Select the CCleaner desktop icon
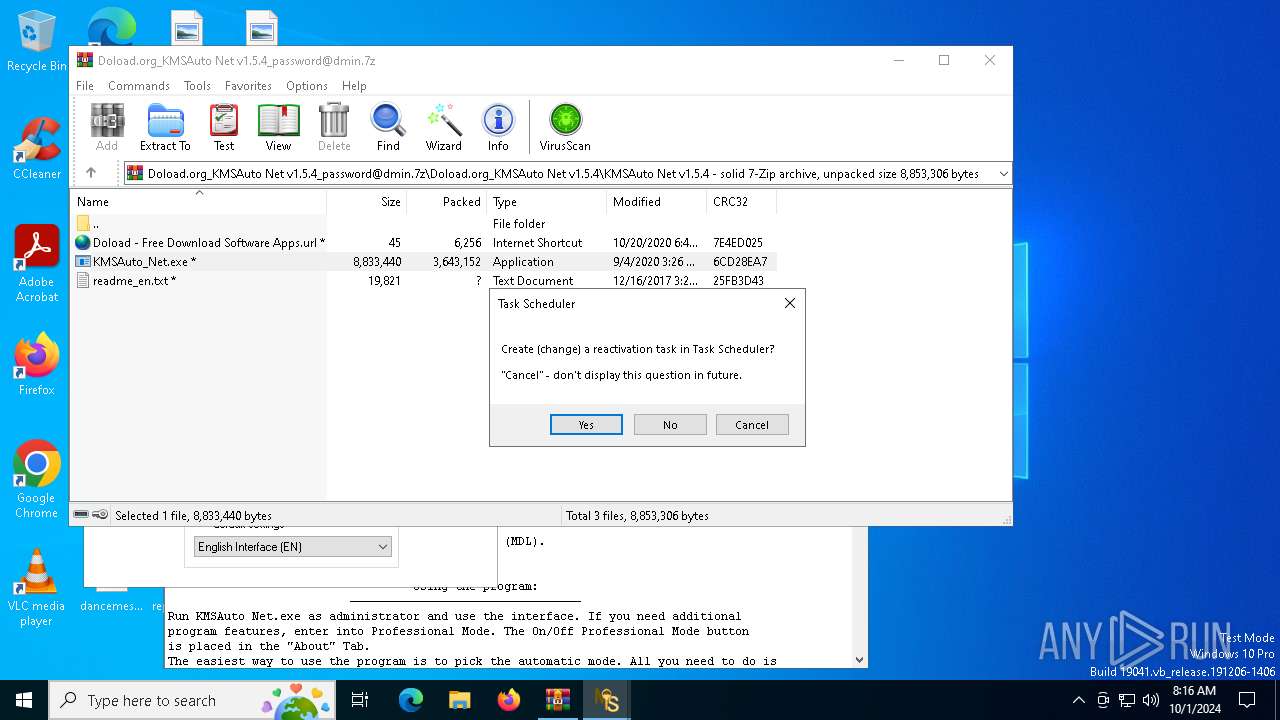This screenshot has height=720, width=1280. coord(36,149)
